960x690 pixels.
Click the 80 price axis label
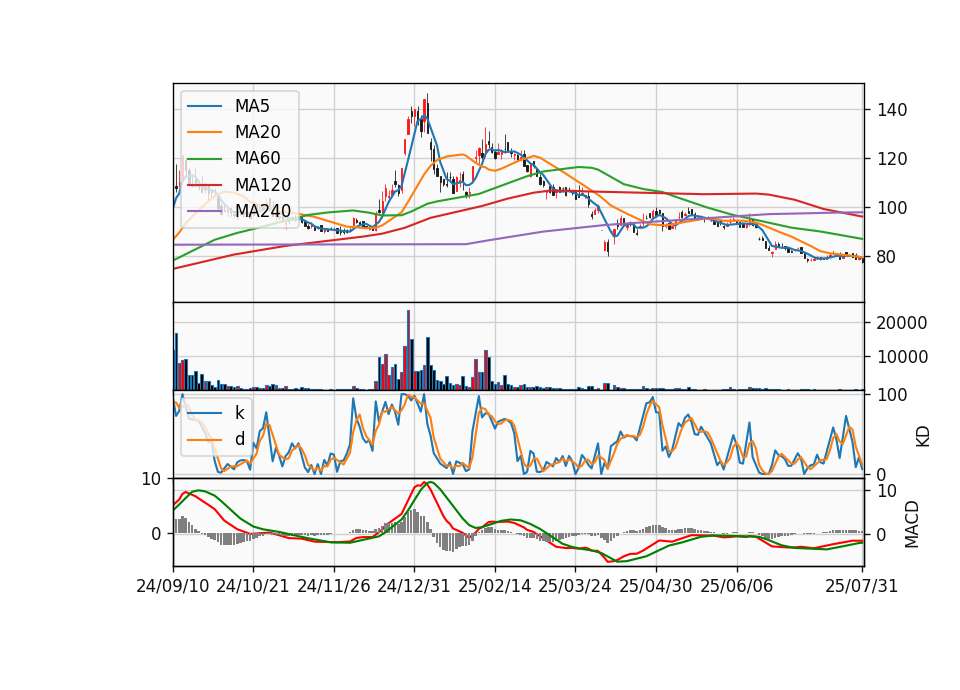click(x=886, y=257)
